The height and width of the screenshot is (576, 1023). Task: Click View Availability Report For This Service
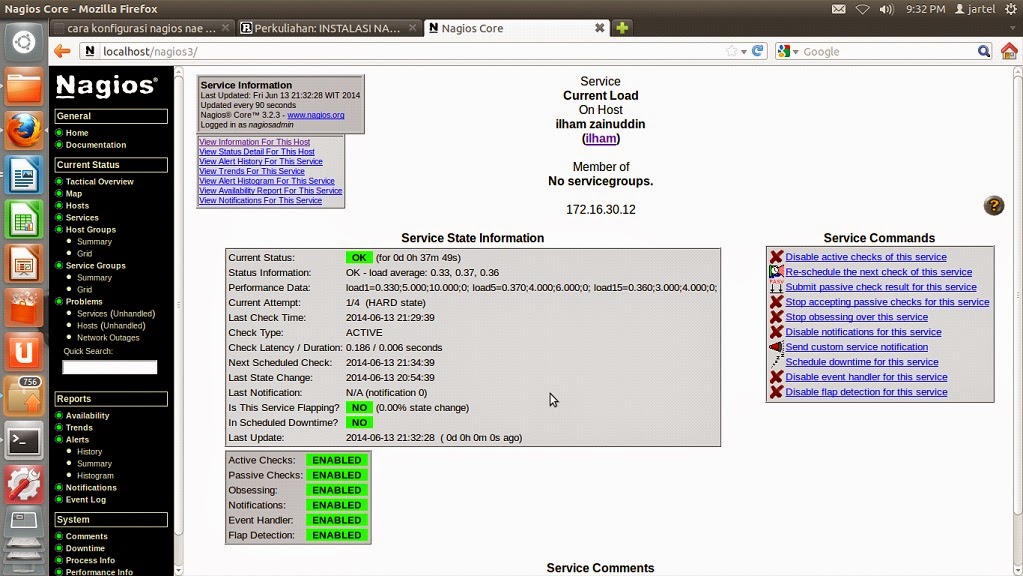(x=270, y=190)
